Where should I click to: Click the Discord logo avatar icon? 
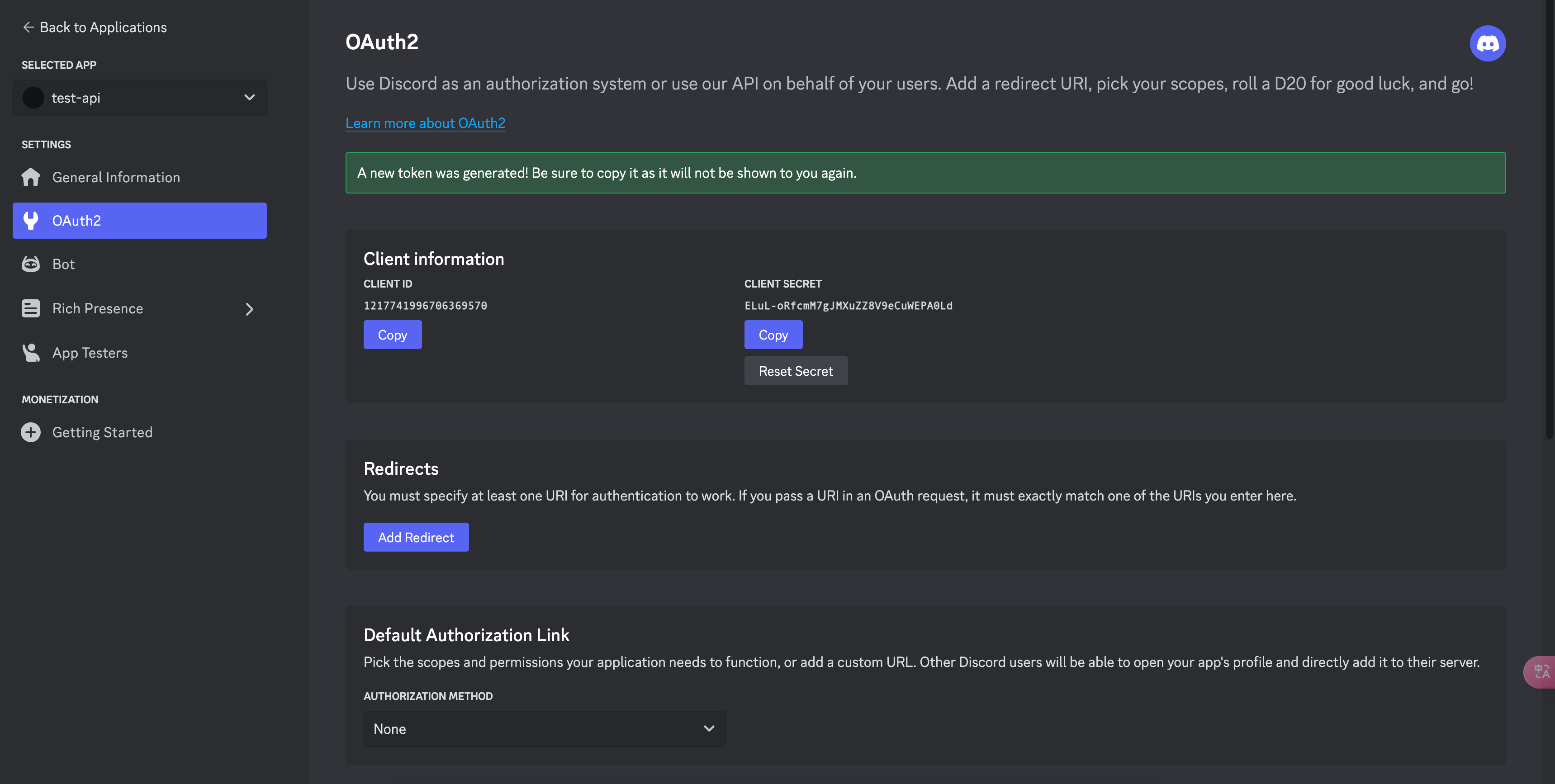click(1488, 43)
